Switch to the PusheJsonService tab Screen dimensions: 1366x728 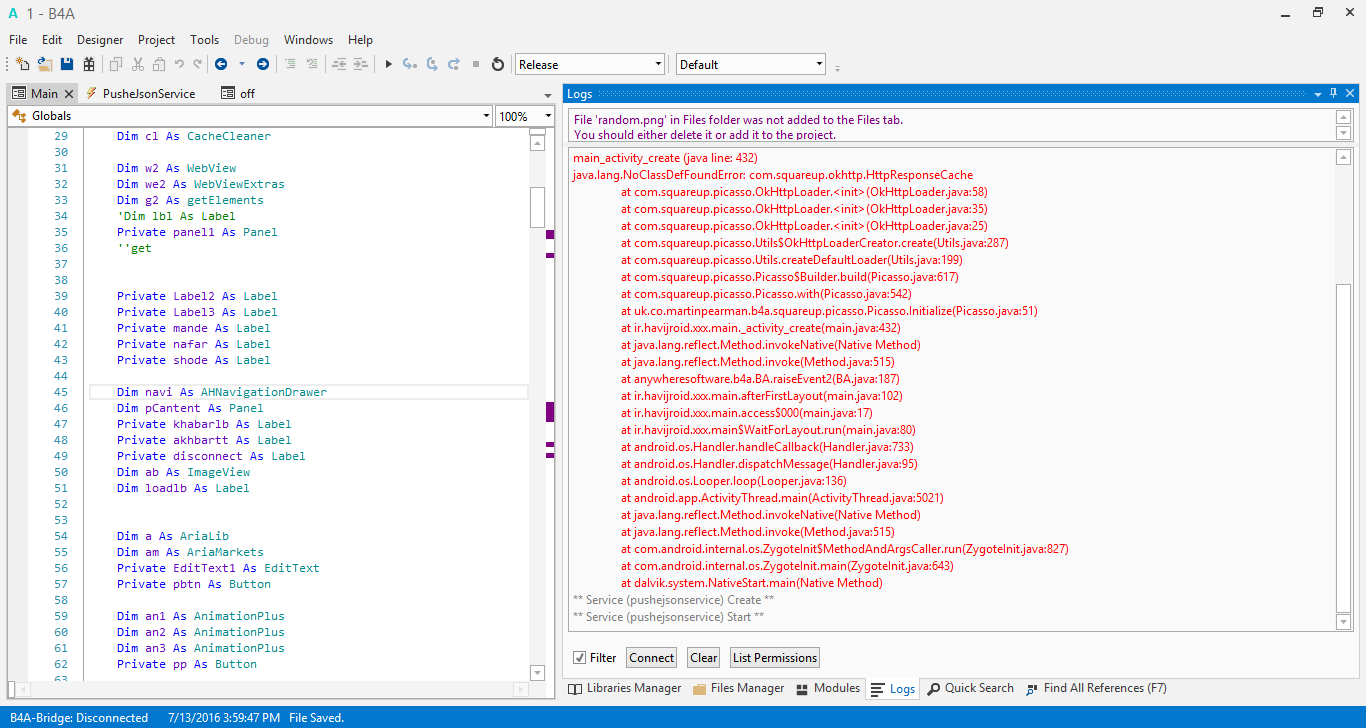[148, 93]
